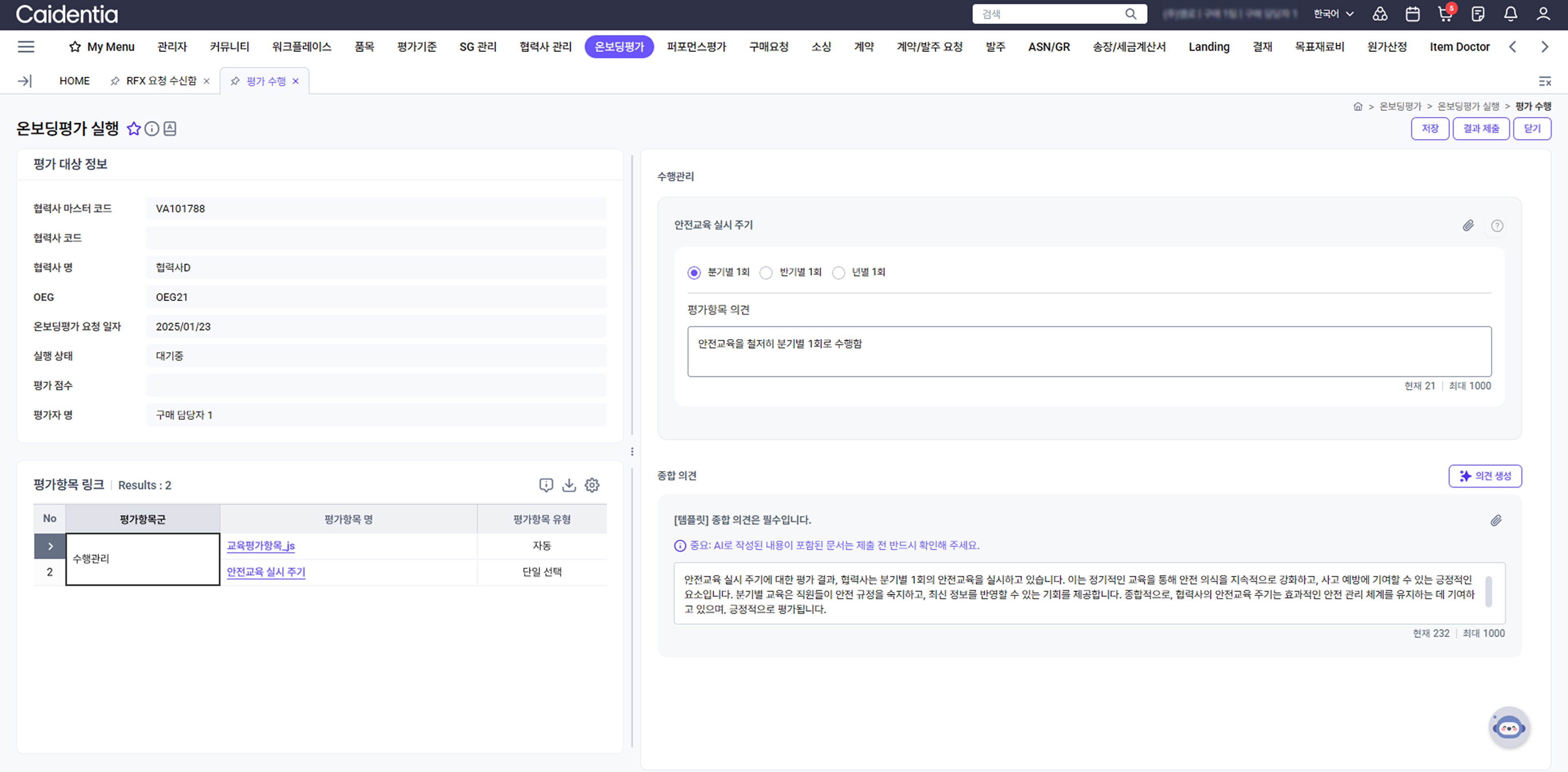Download evaluation item link list
Screen dimensions: 1568x772
[568, 484]
